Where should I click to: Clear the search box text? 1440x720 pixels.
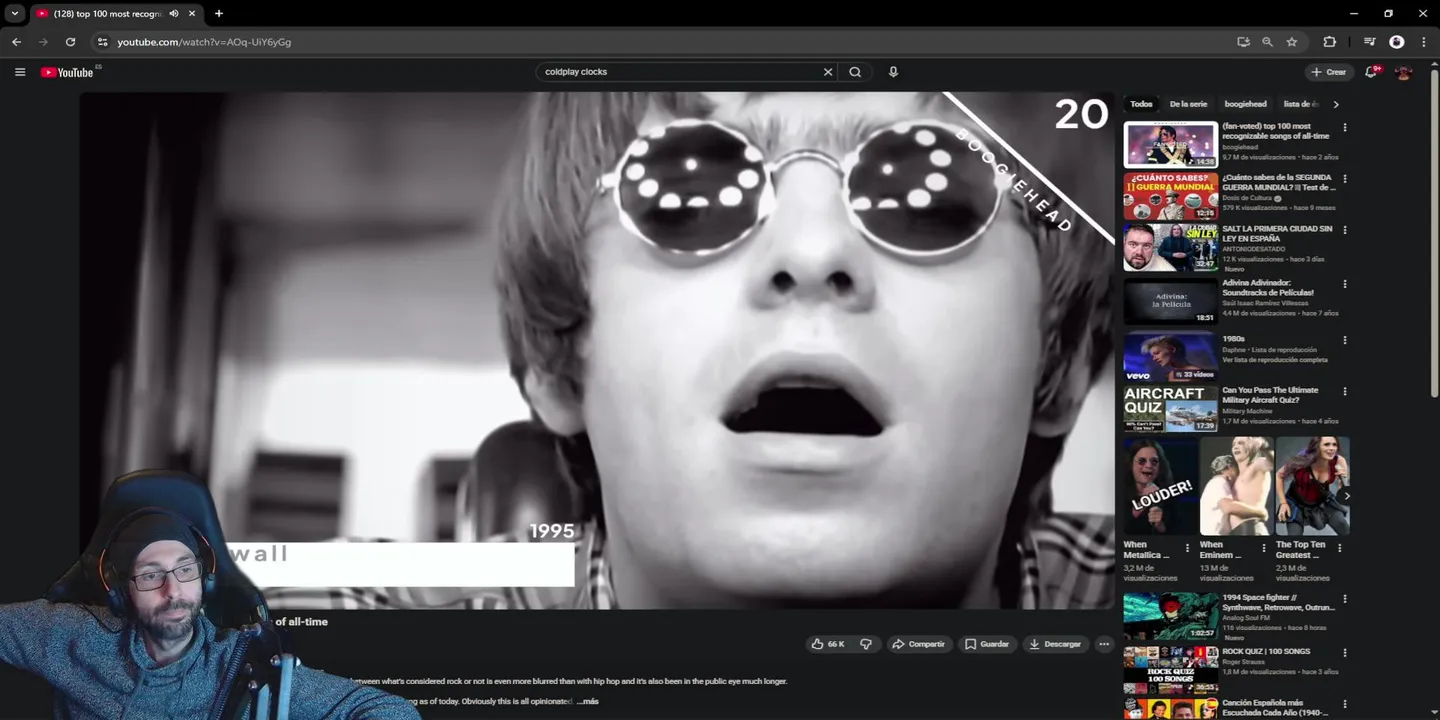[x=827, y=72]
